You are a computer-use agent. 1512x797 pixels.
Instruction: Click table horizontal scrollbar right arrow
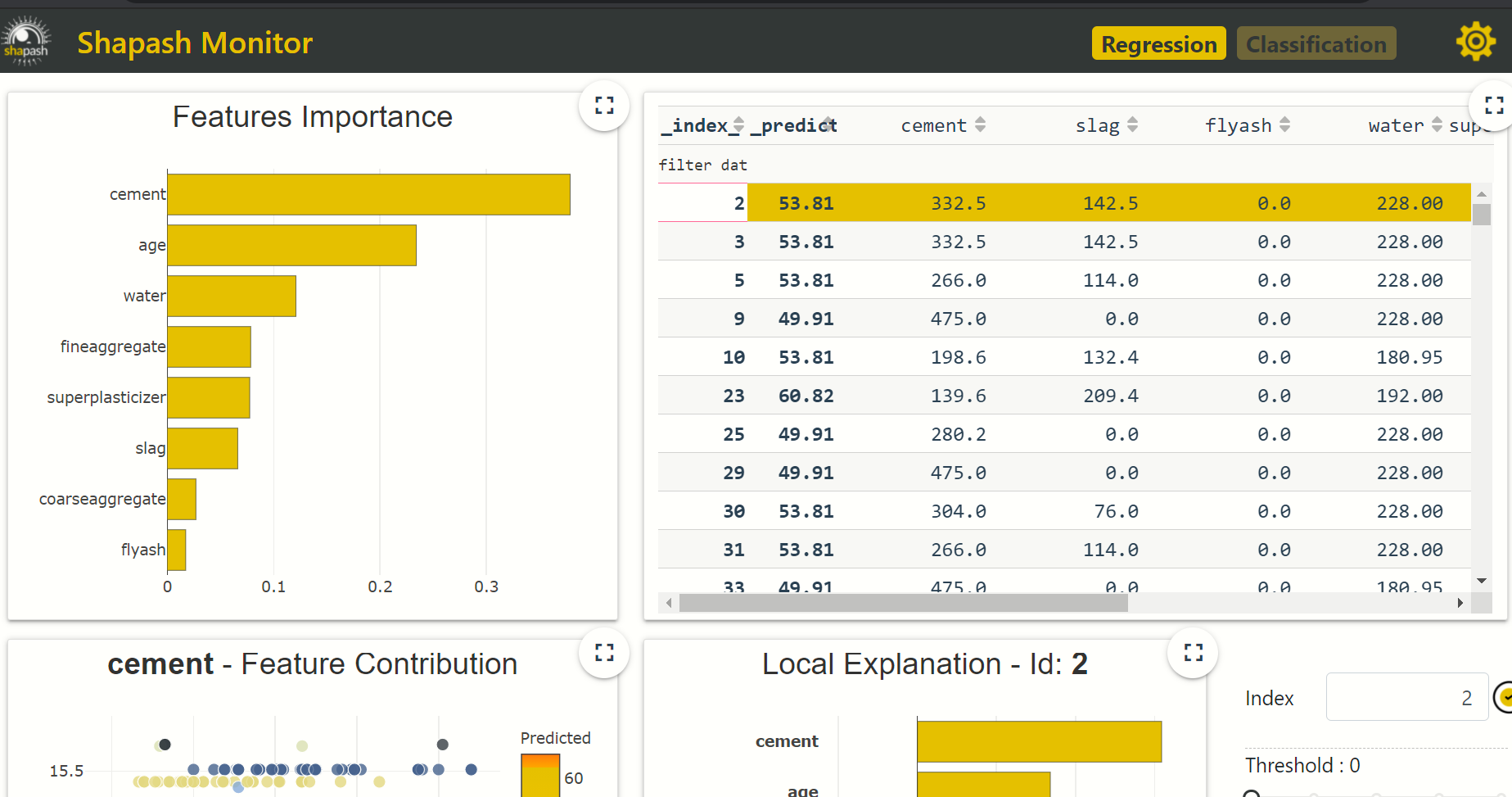1460,603
